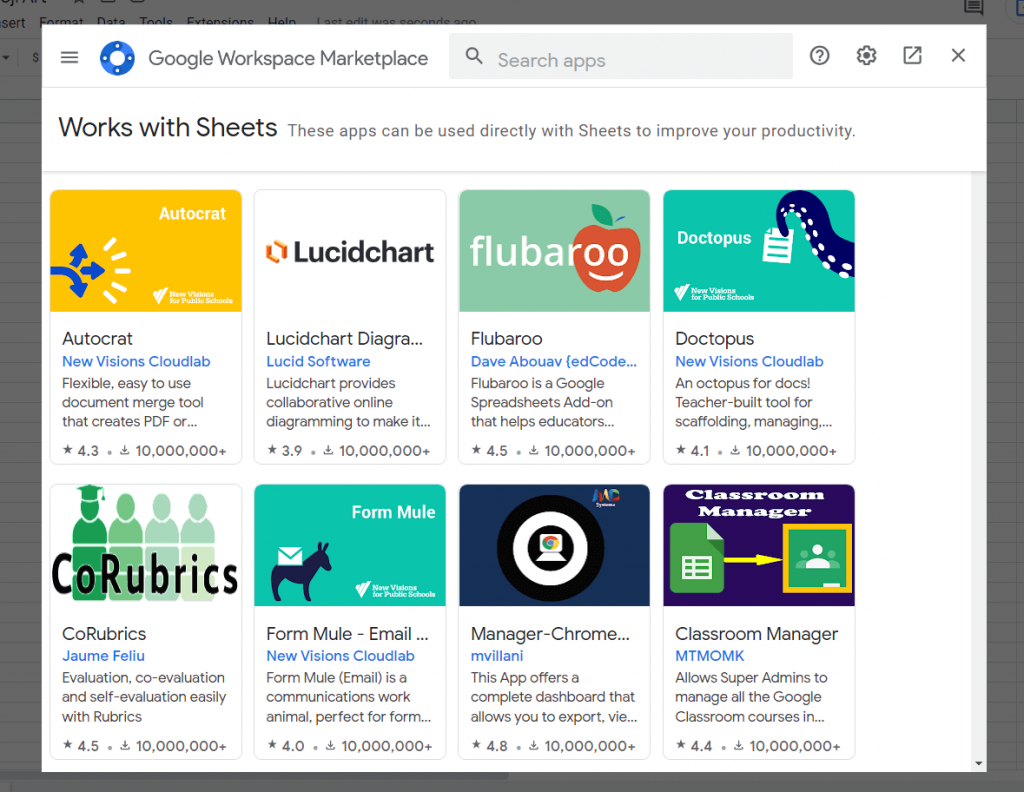Open the MTMOMK developer link

coord(710,656)
